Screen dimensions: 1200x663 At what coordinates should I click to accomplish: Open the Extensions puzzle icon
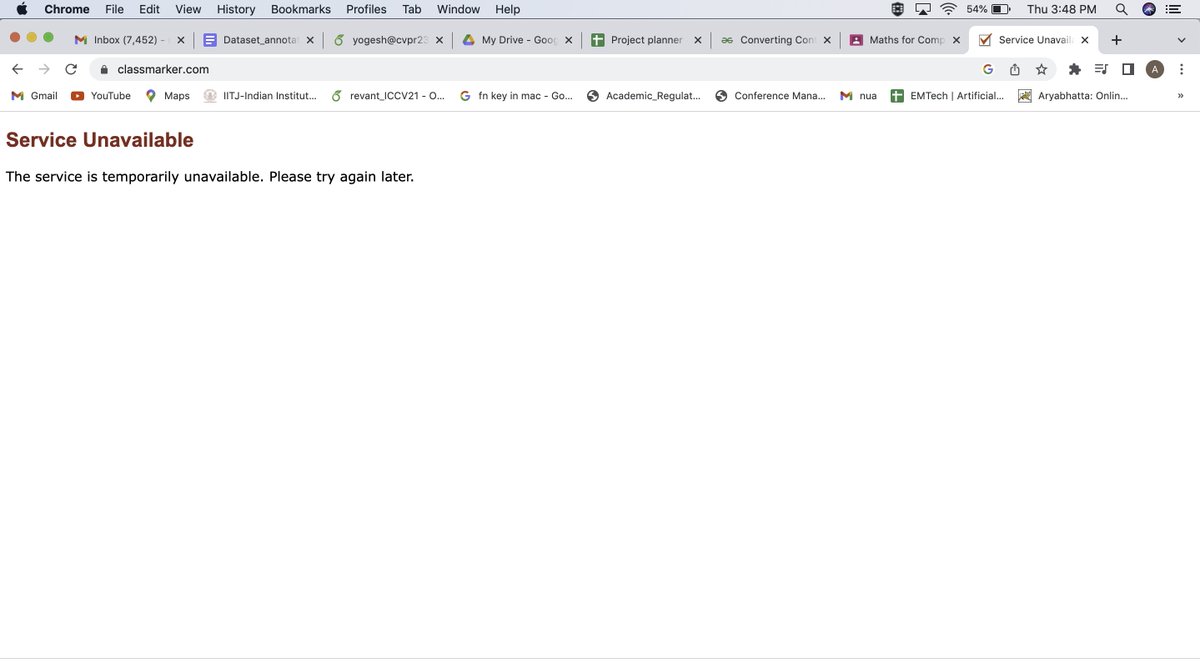(1075, 69)
